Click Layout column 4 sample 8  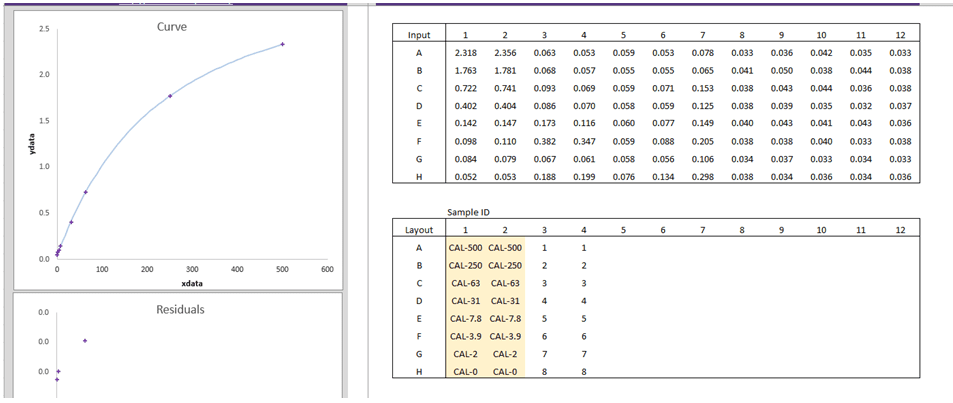tap(584, 371)
